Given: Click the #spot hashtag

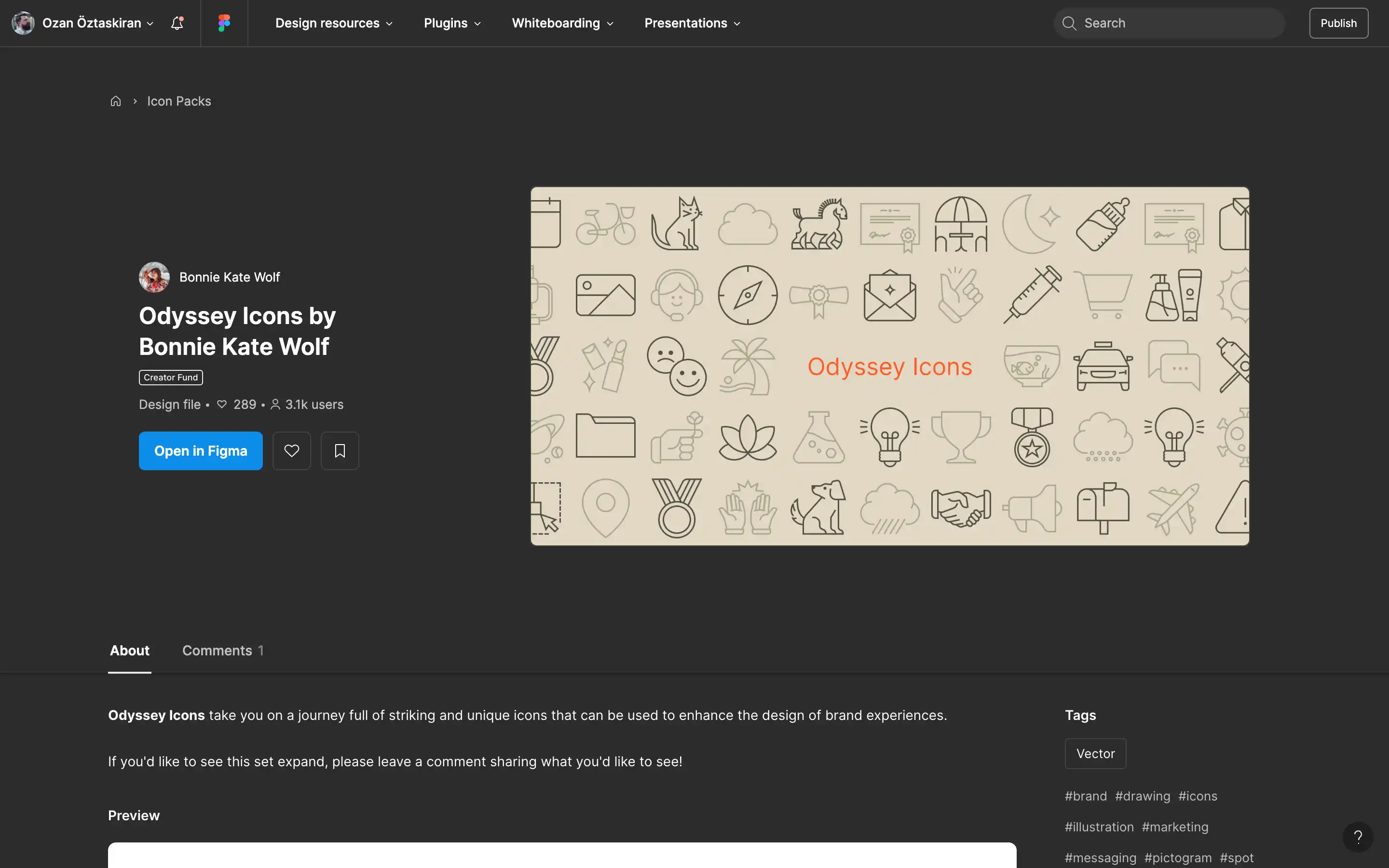Looking at the screenshot, I should tap(1236, 858).
